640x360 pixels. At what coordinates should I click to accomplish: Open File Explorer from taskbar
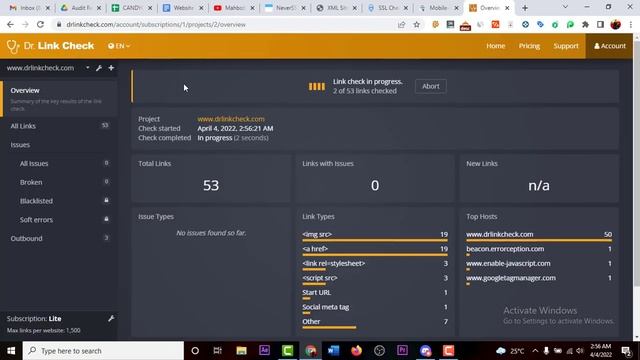[x=241, y=351]
